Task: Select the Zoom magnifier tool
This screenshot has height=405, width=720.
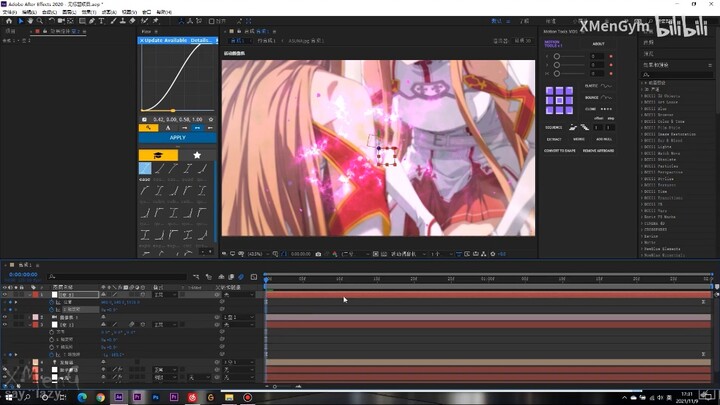Action: point(40,21)
